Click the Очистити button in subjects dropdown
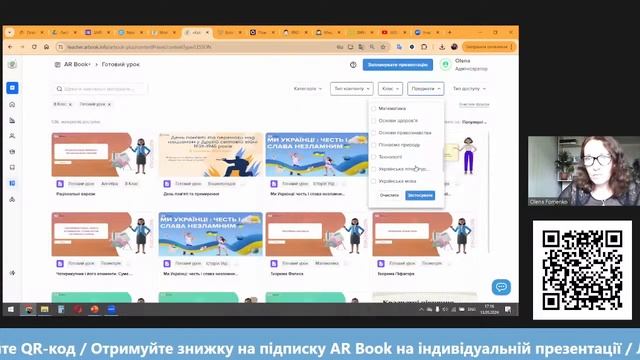Viewport: 640px width, 360px height. click(389, 196)
